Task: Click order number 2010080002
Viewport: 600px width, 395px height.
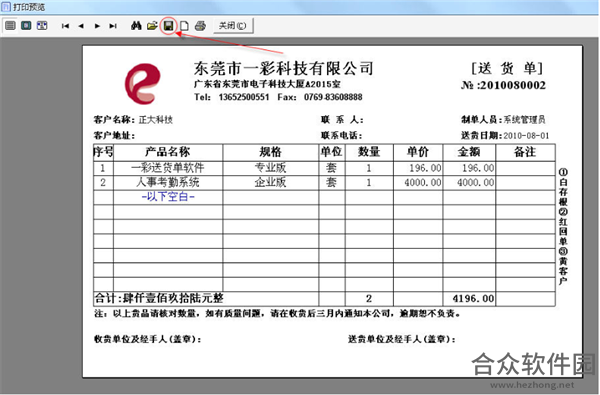Action: [x=513, y=85]
